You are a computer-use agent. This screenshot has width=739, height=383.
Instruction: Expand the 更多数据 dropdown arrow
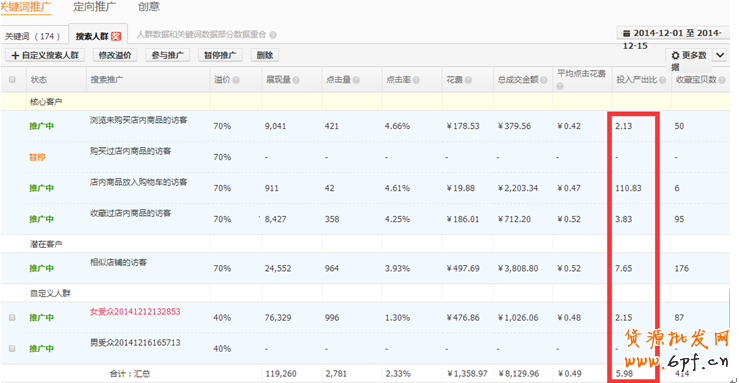click(720, 55)
